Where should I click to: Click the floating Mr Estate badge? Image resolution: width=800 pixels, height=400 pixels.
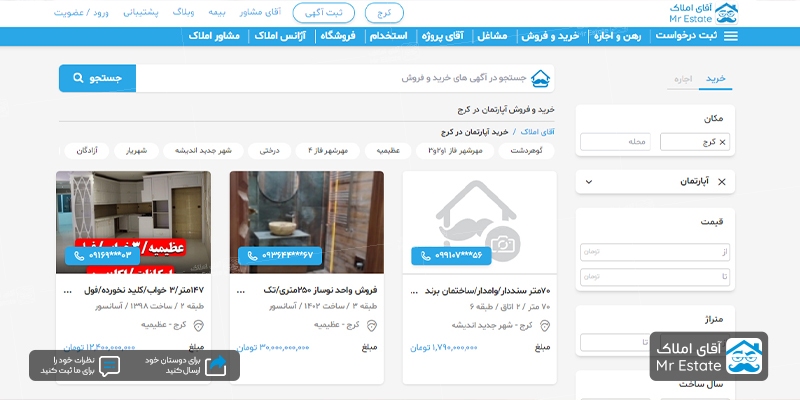(x=709, y=356)
